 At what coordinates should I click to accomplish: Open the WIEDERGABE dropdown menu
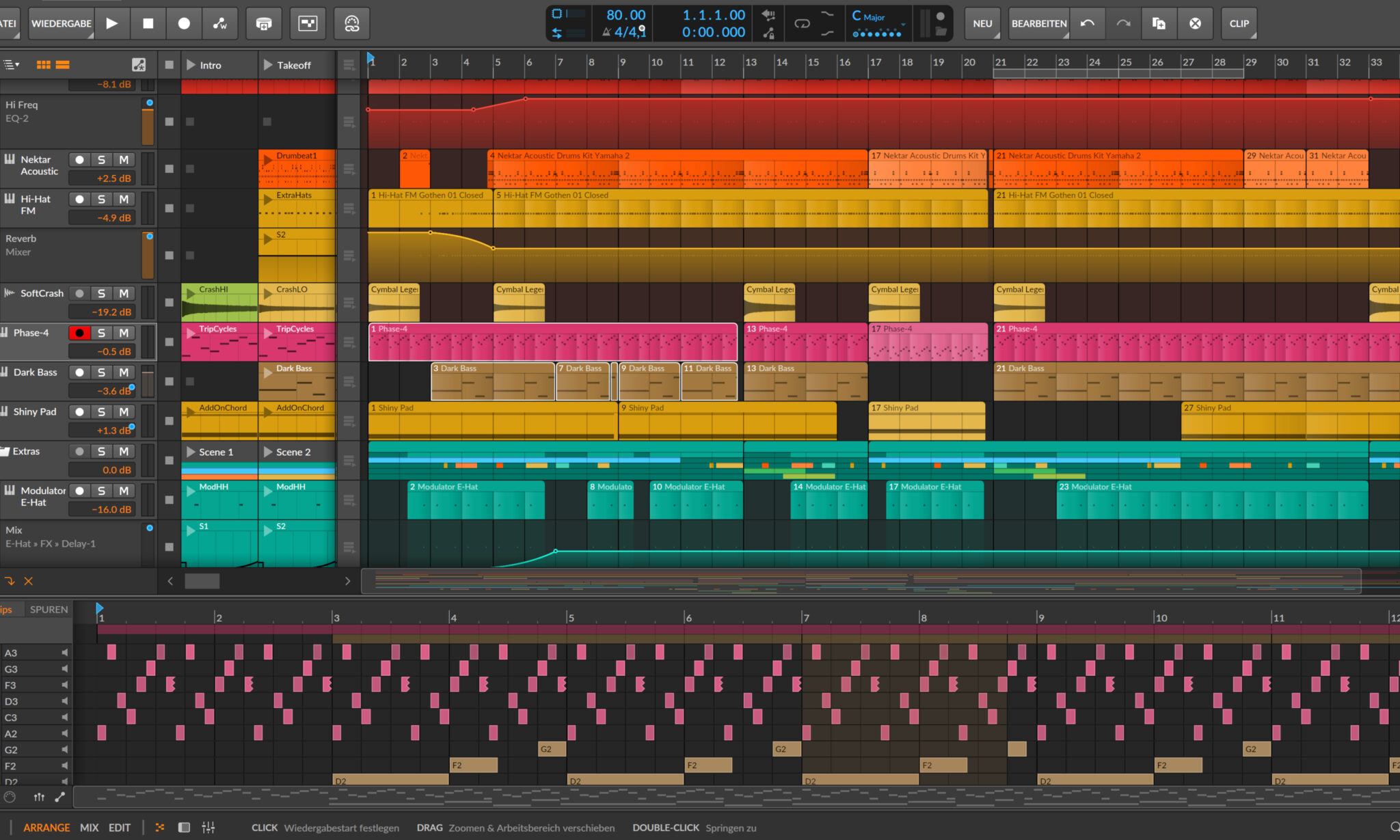[x=62, y=23]
